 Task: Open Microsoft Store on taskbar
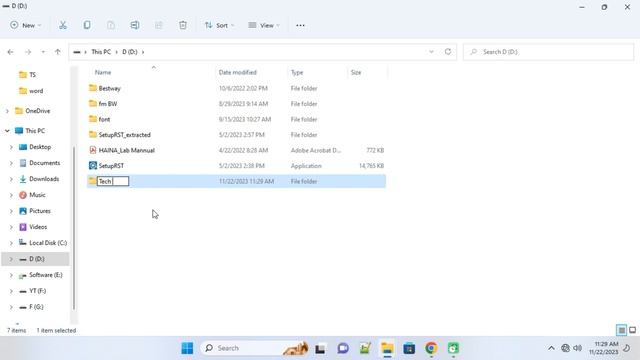409,349
